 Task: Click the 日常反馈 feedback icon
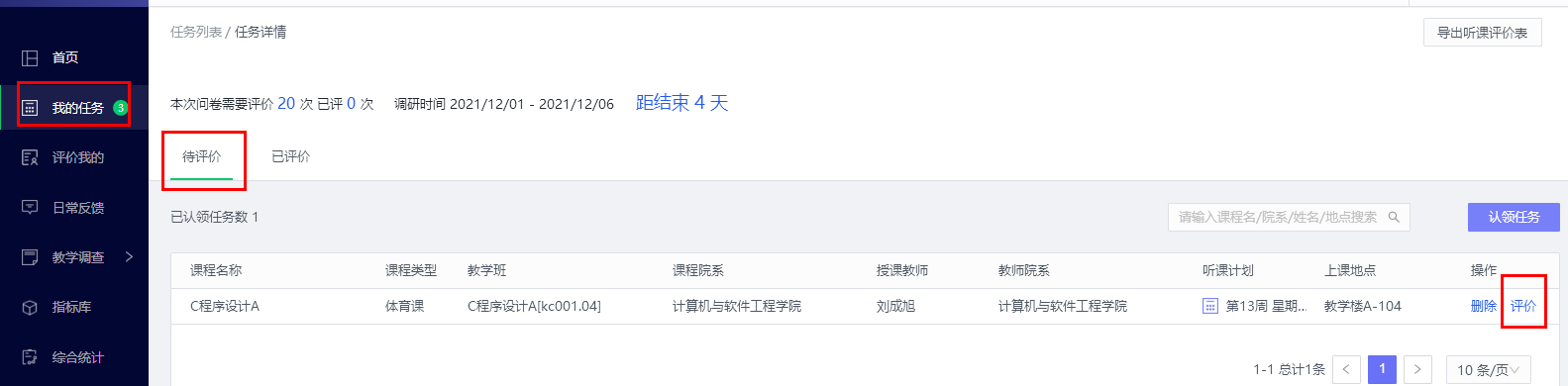(x=30, y=208)
